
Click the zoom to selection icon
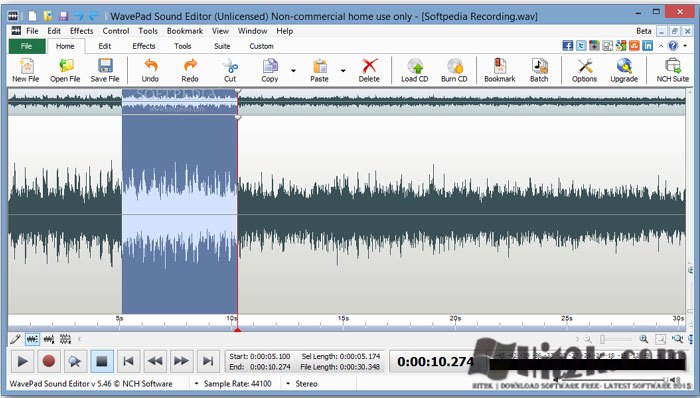tap(660, 339)
